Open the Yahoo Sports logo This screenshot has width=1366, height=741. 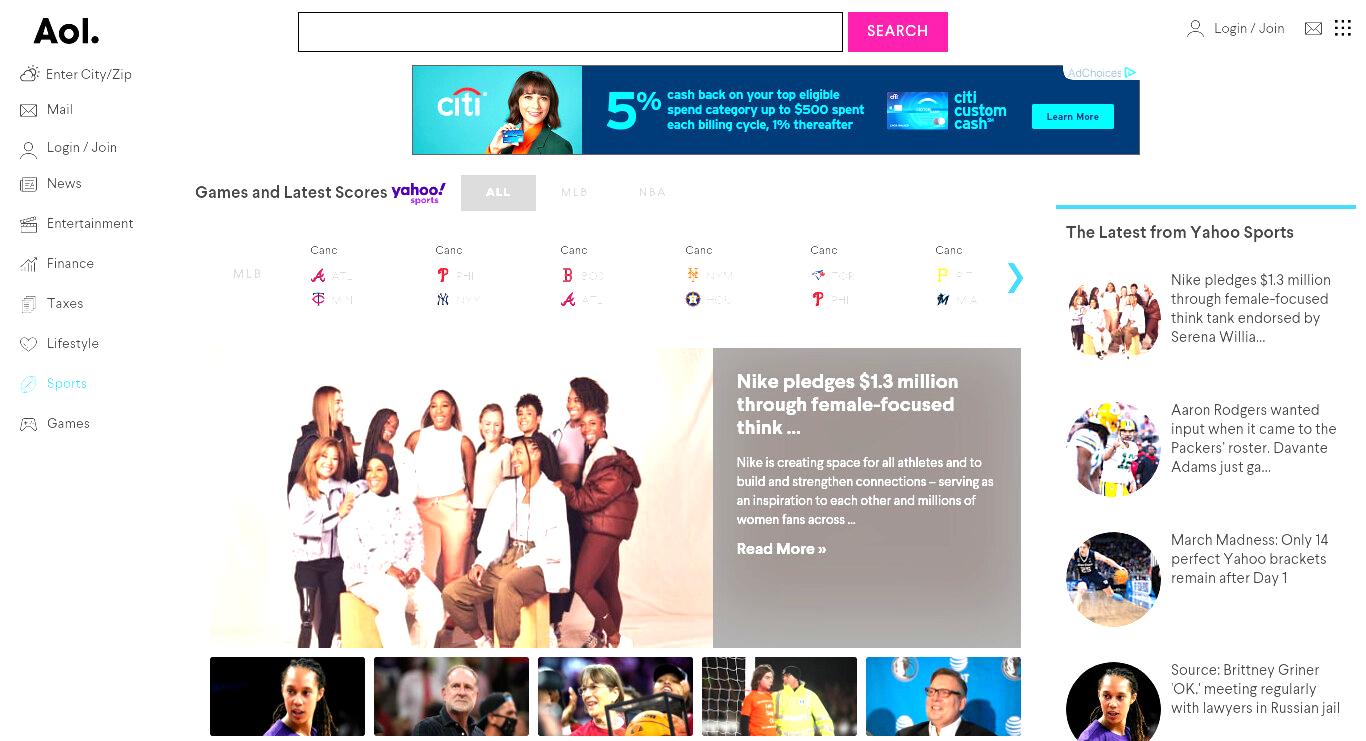pos(418,192)
